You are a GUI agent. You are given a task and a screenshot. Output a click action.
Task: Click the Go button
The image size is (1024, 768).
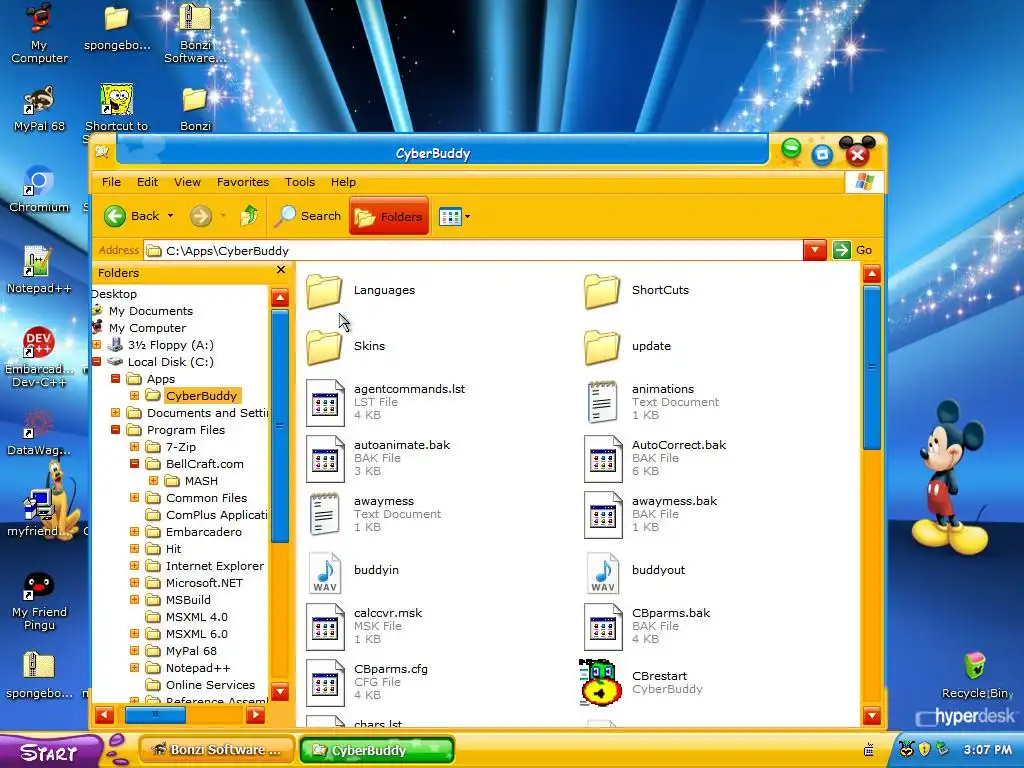[853, 250]
